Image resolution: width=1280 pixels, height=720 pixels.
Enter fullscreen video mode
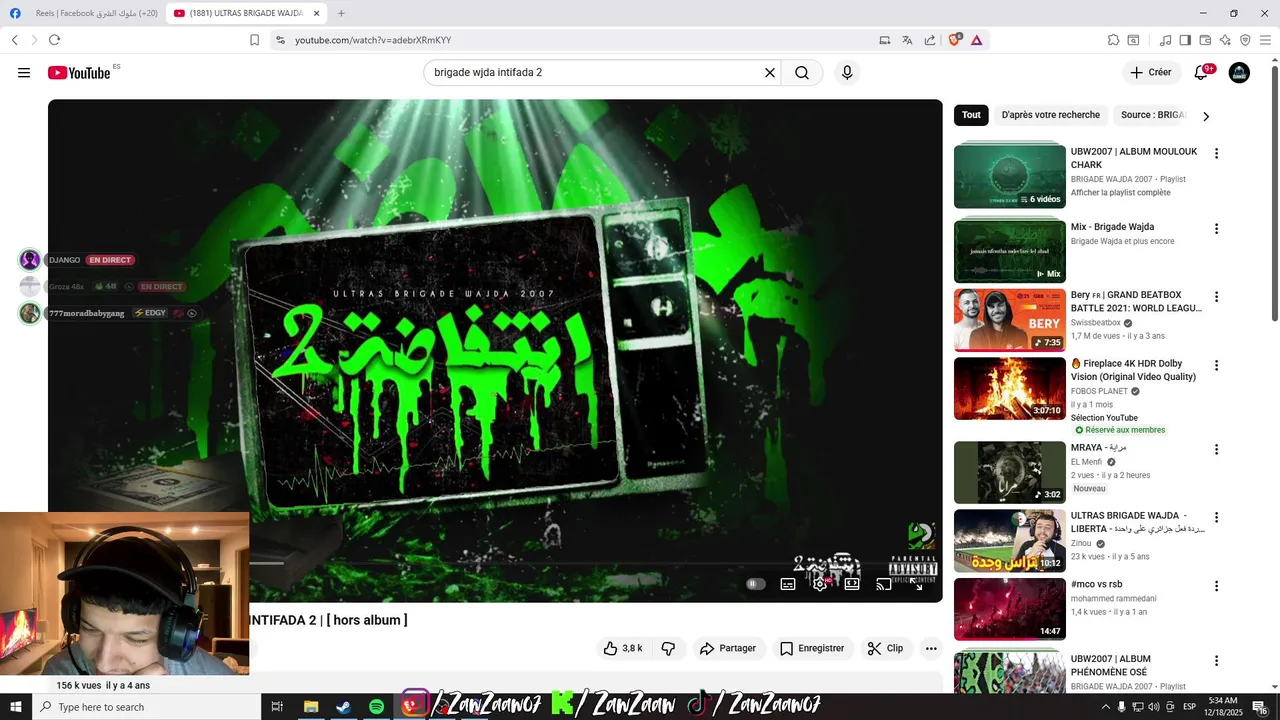[916, 584]
